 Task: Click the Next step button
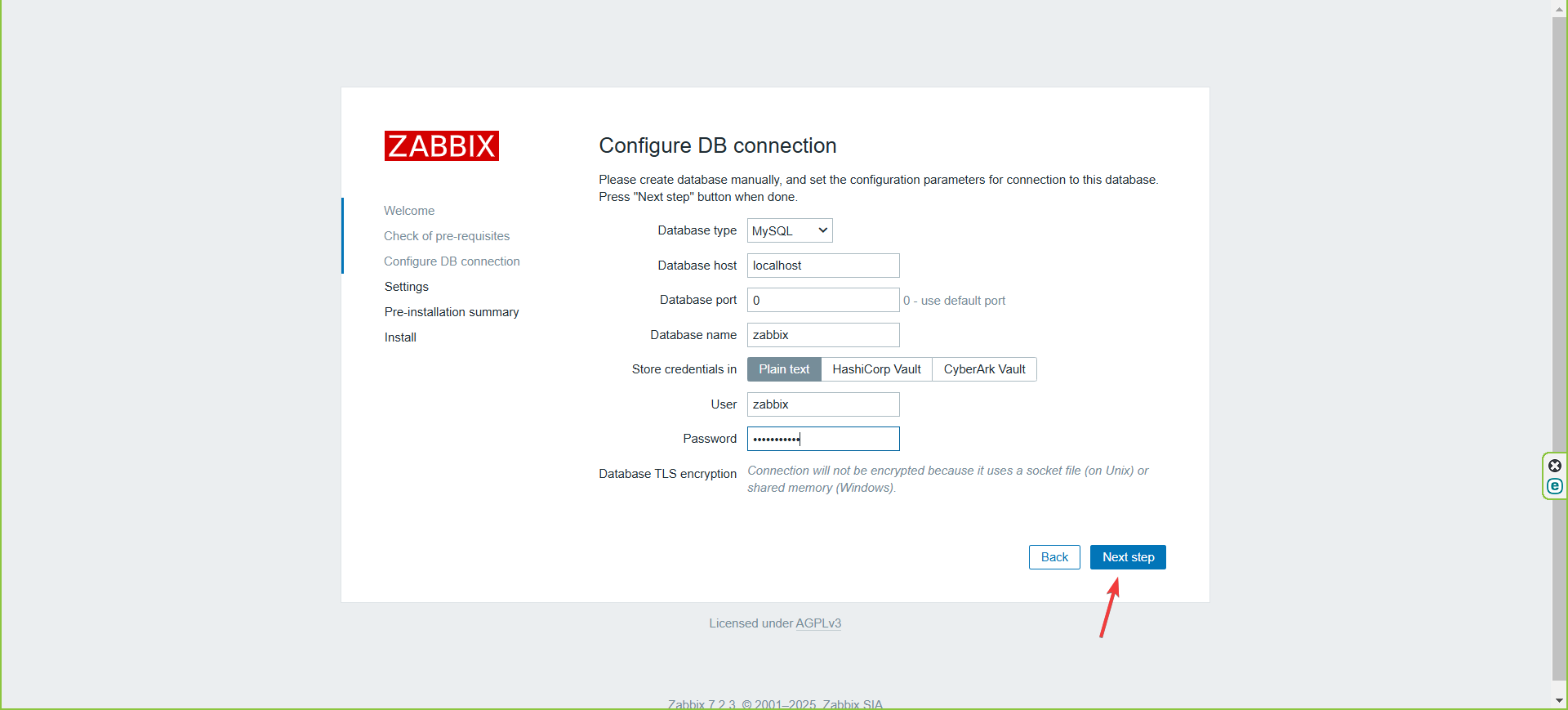point(1128,557)
